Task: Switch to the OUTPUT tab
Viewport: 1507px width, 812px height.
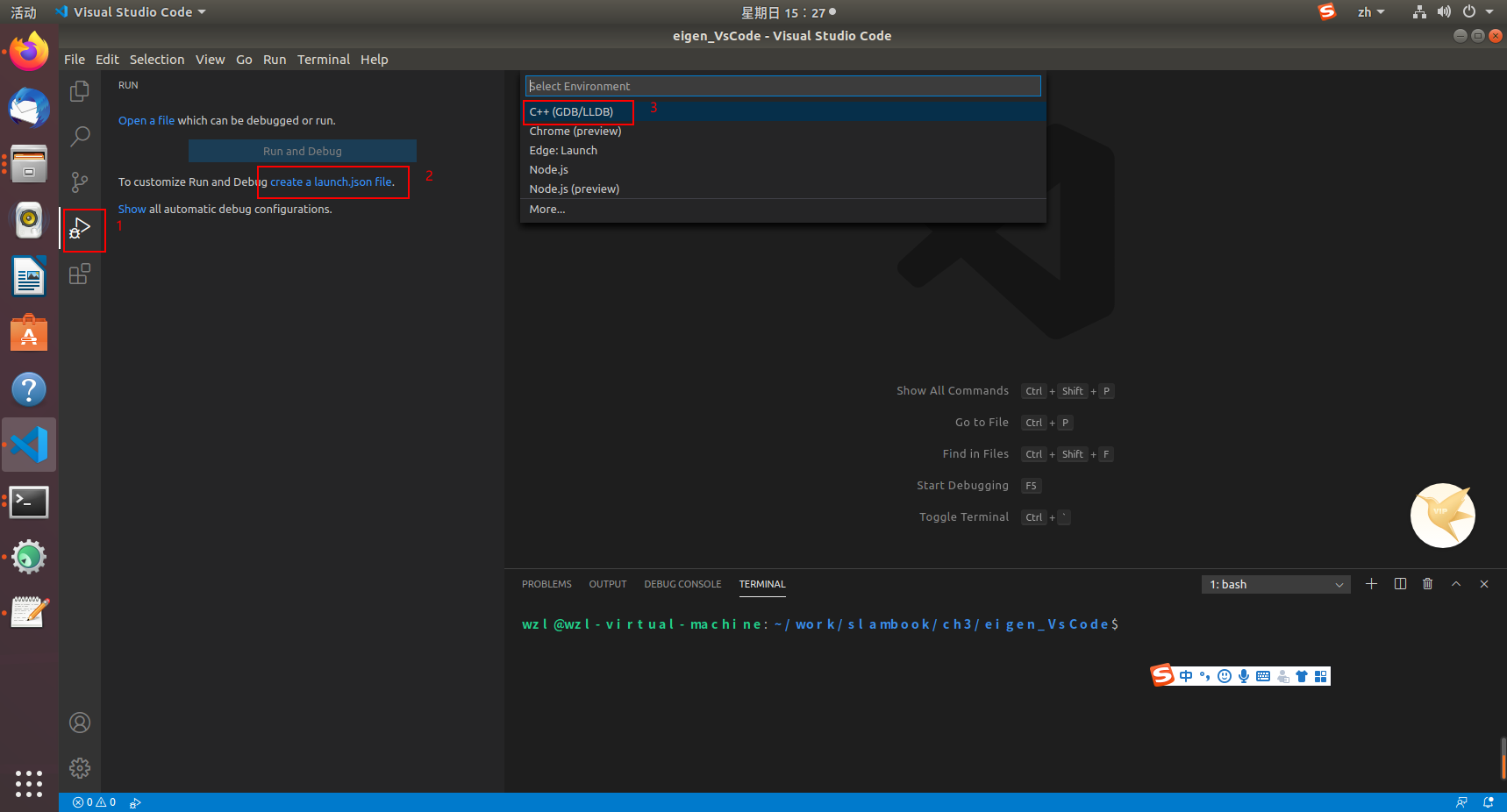Action: (608, 584)
